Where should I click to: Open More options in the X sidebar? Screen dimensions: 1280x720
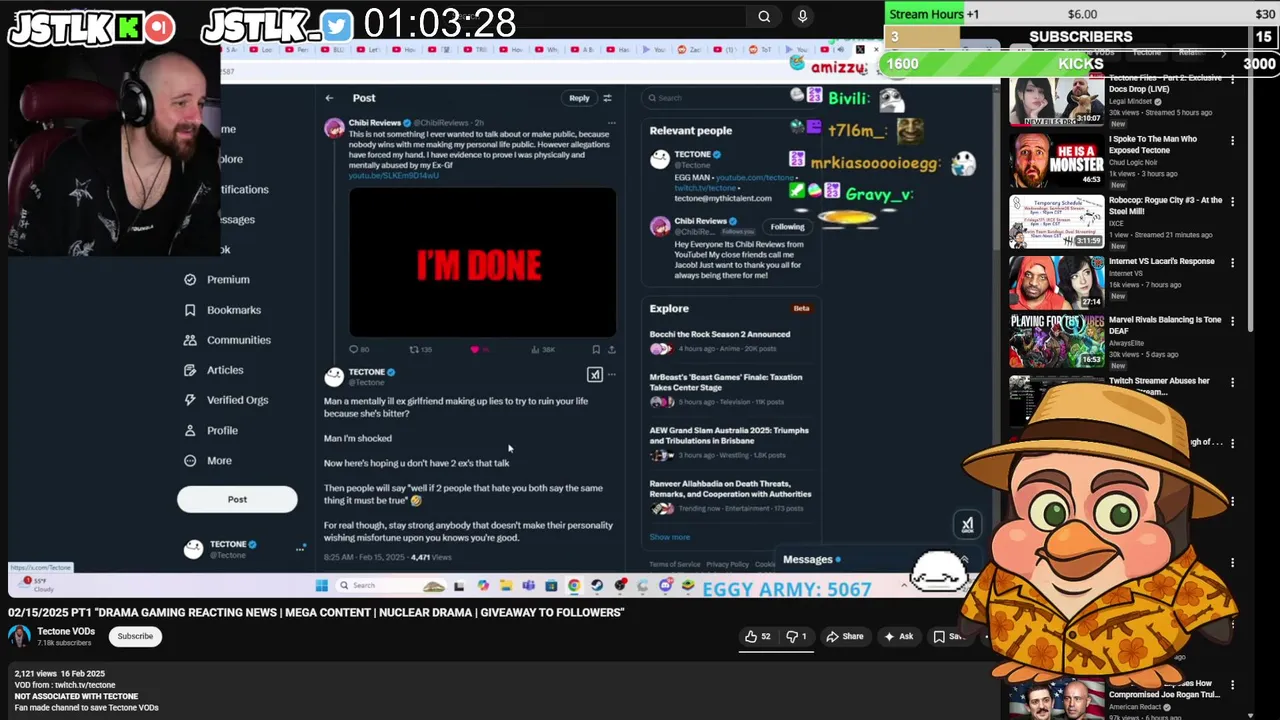click(x=208, y=461)
